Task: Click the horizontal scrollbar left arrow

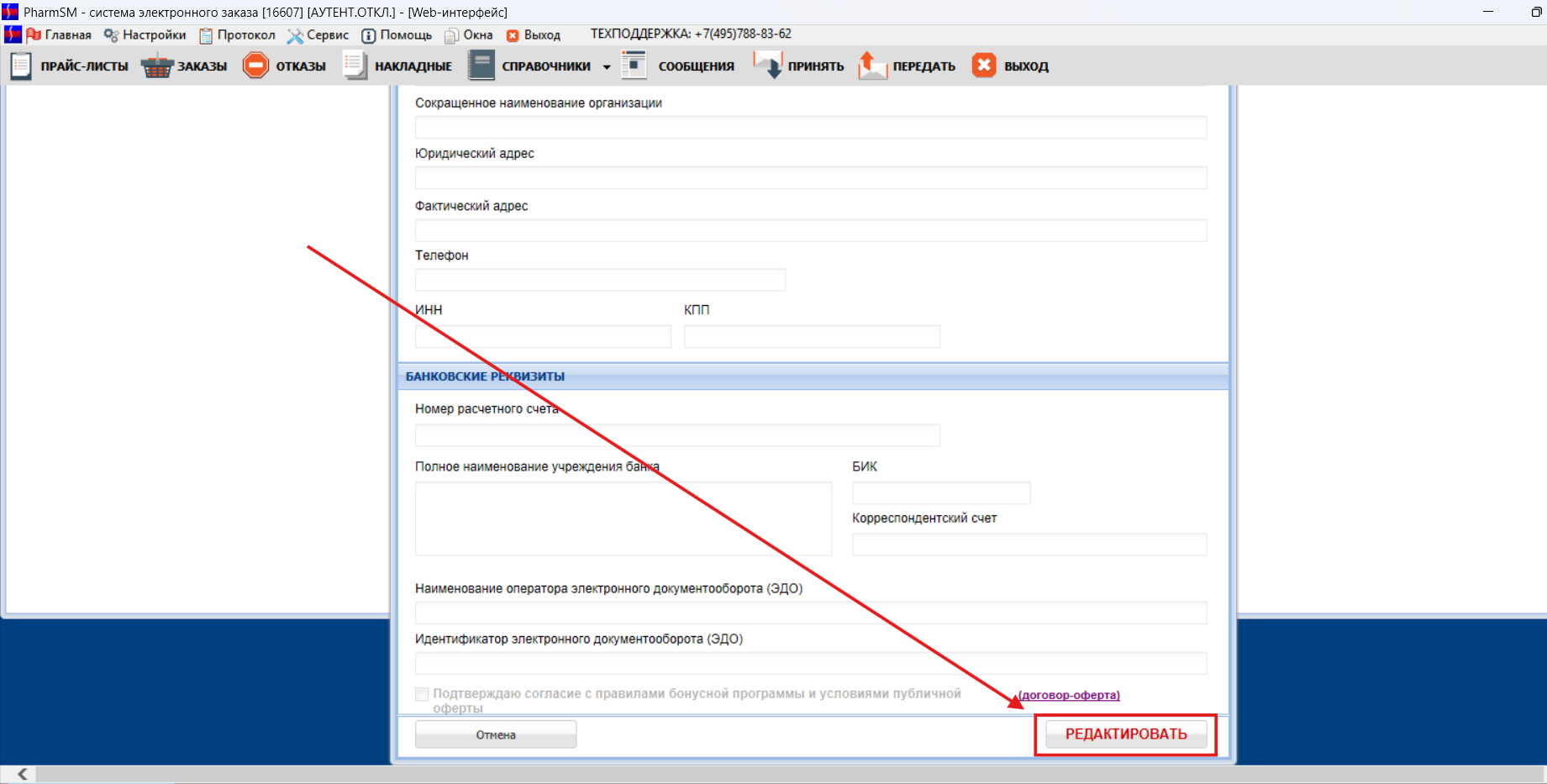Action: [23, 774]
